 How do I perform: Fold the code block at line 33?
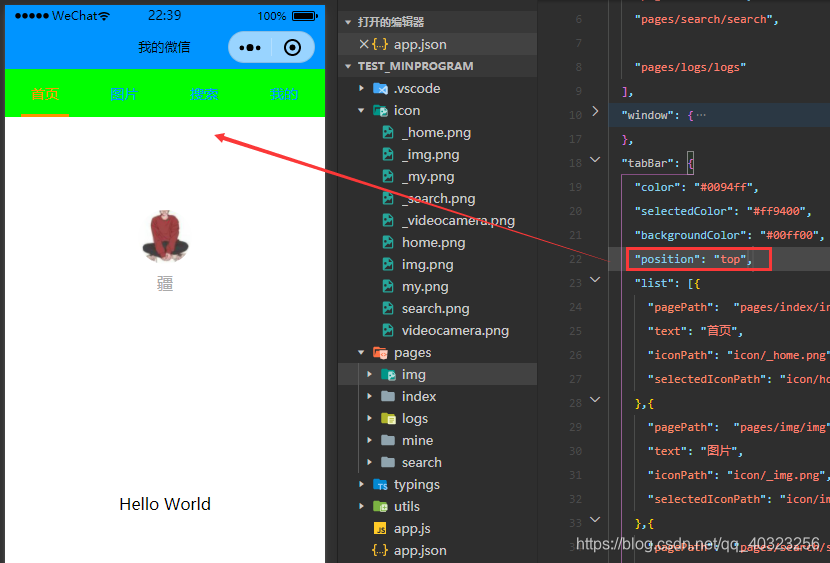click(595, 520)
